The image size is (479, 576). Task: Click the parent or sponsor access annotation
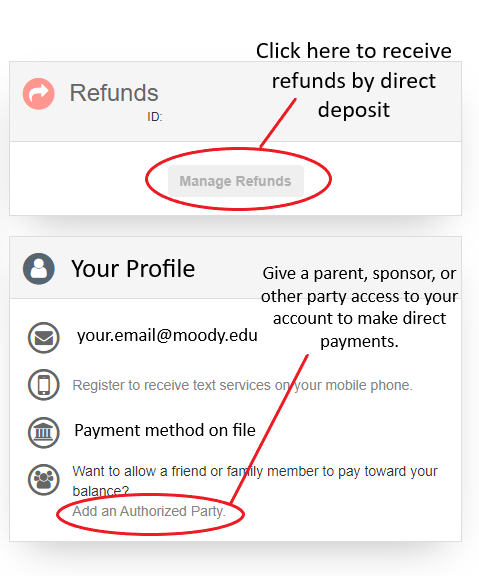click(359, 307)
